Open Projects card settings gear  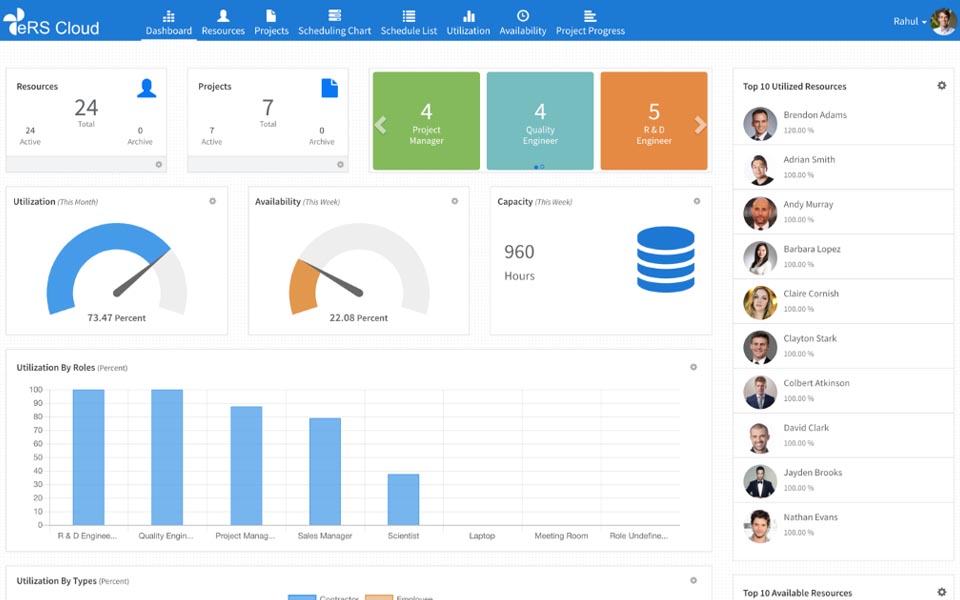pyautogui.click(x=340, y=164)
